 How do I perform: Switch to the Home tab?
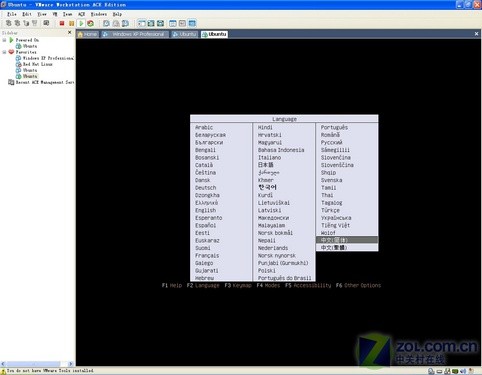[x=87, y=34]
